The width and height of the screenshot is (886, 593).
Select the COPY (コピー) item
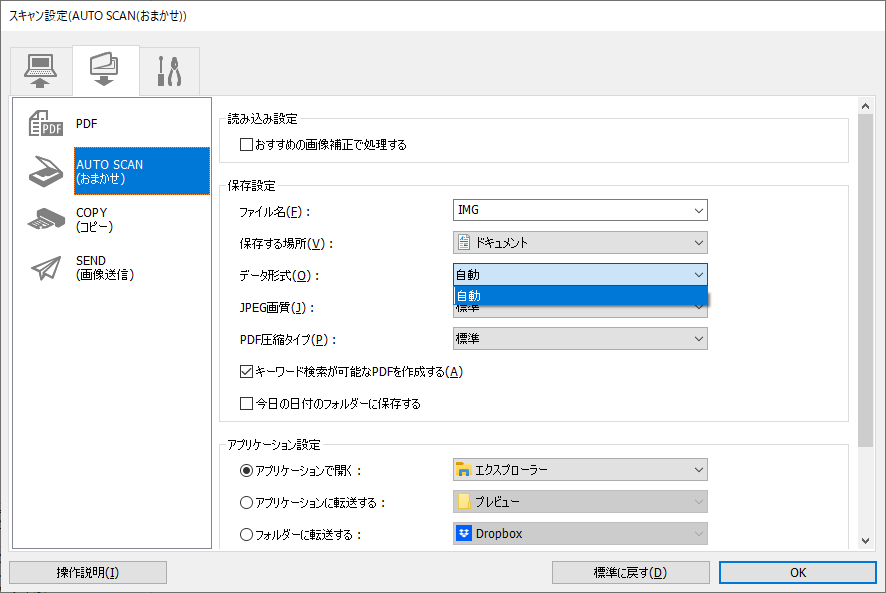click(x=94, y=219)
